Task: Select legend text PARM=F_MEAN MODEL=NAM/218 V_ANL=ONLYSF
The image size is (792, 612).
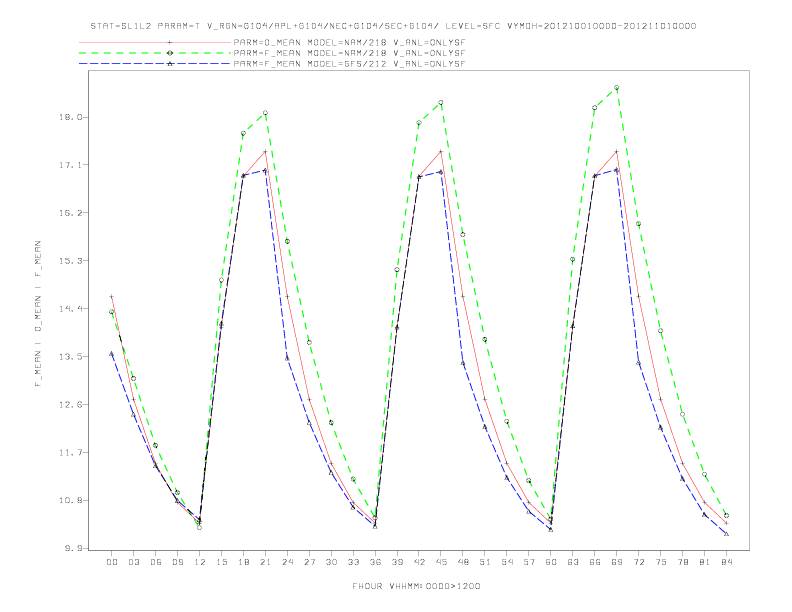Action: (x=349, y=53)
